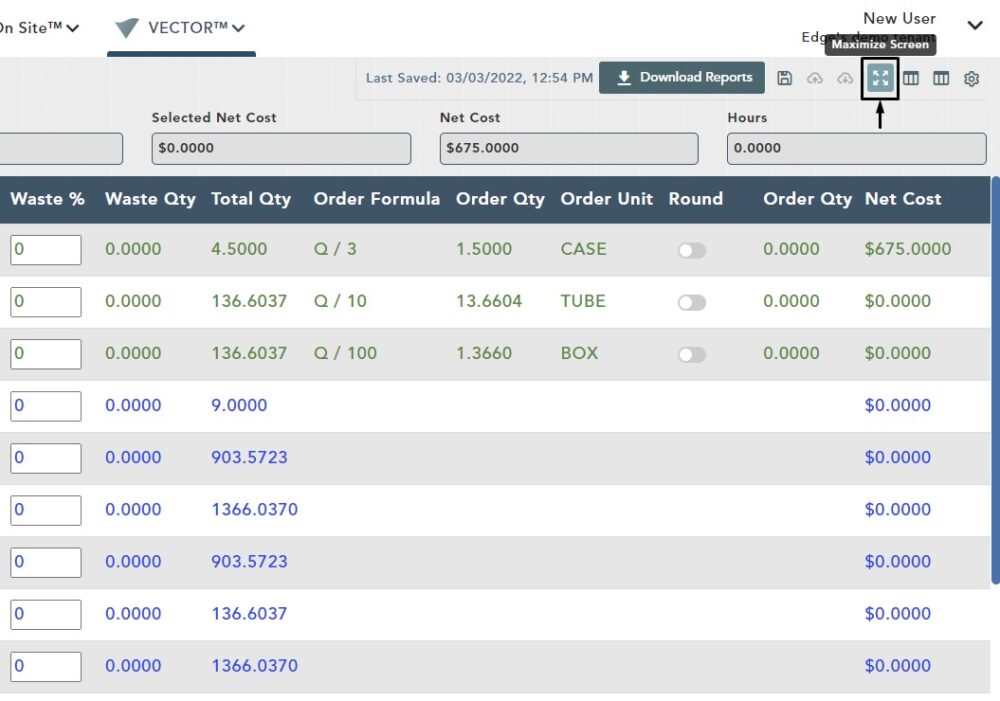Open the VECTOR dropdown chevron
The height and width of the screenshot is (701, 1000).
(x=238, y=29)
